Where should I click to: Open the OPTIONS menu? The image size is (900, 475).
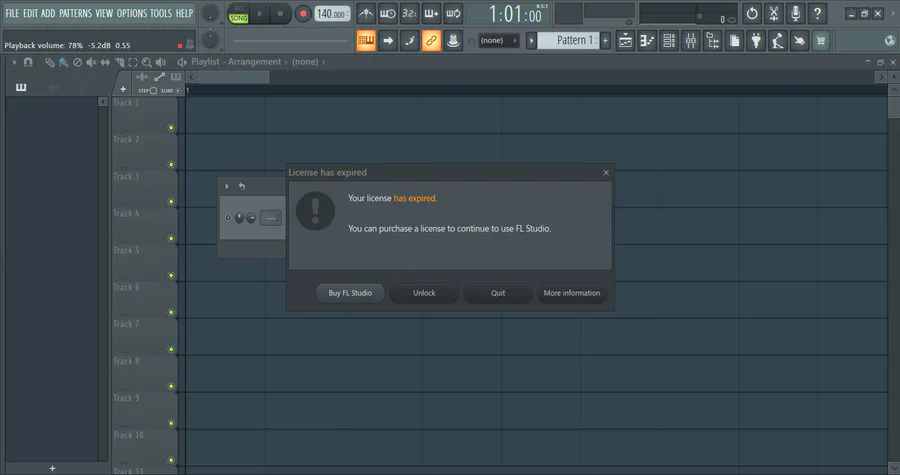click(132, 13)
